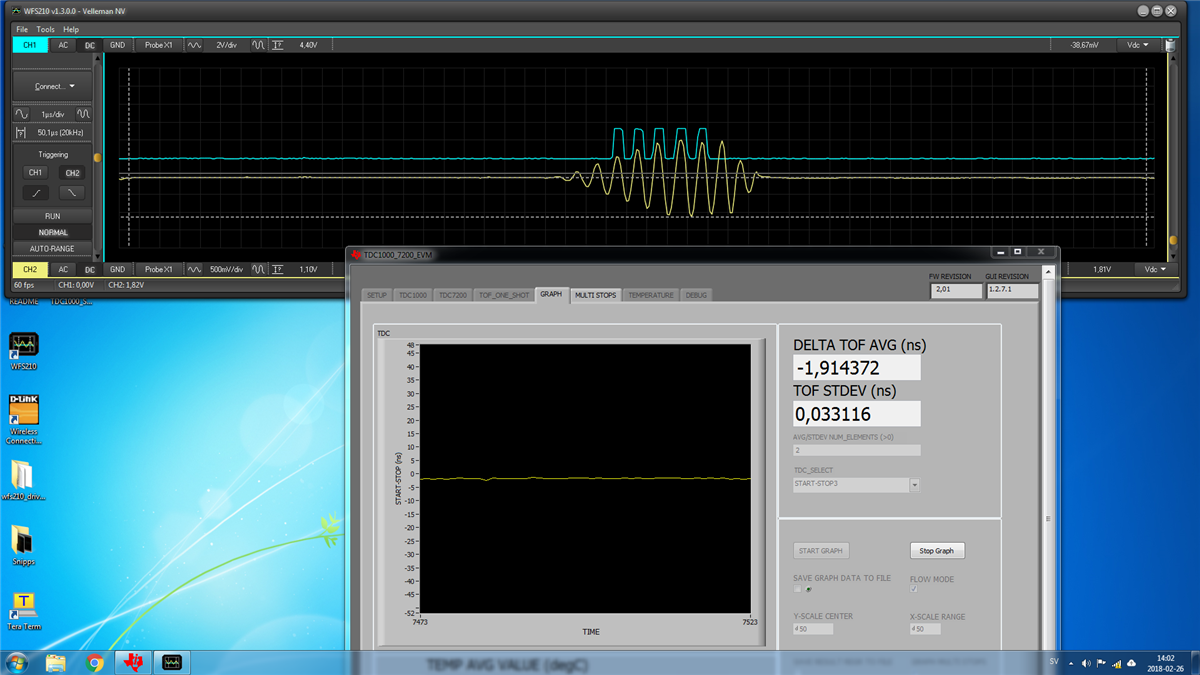Click CH1 Probe X1 button
This screenshot has width=1200, height=675.
pyautogui.click(x=159, y=45)
